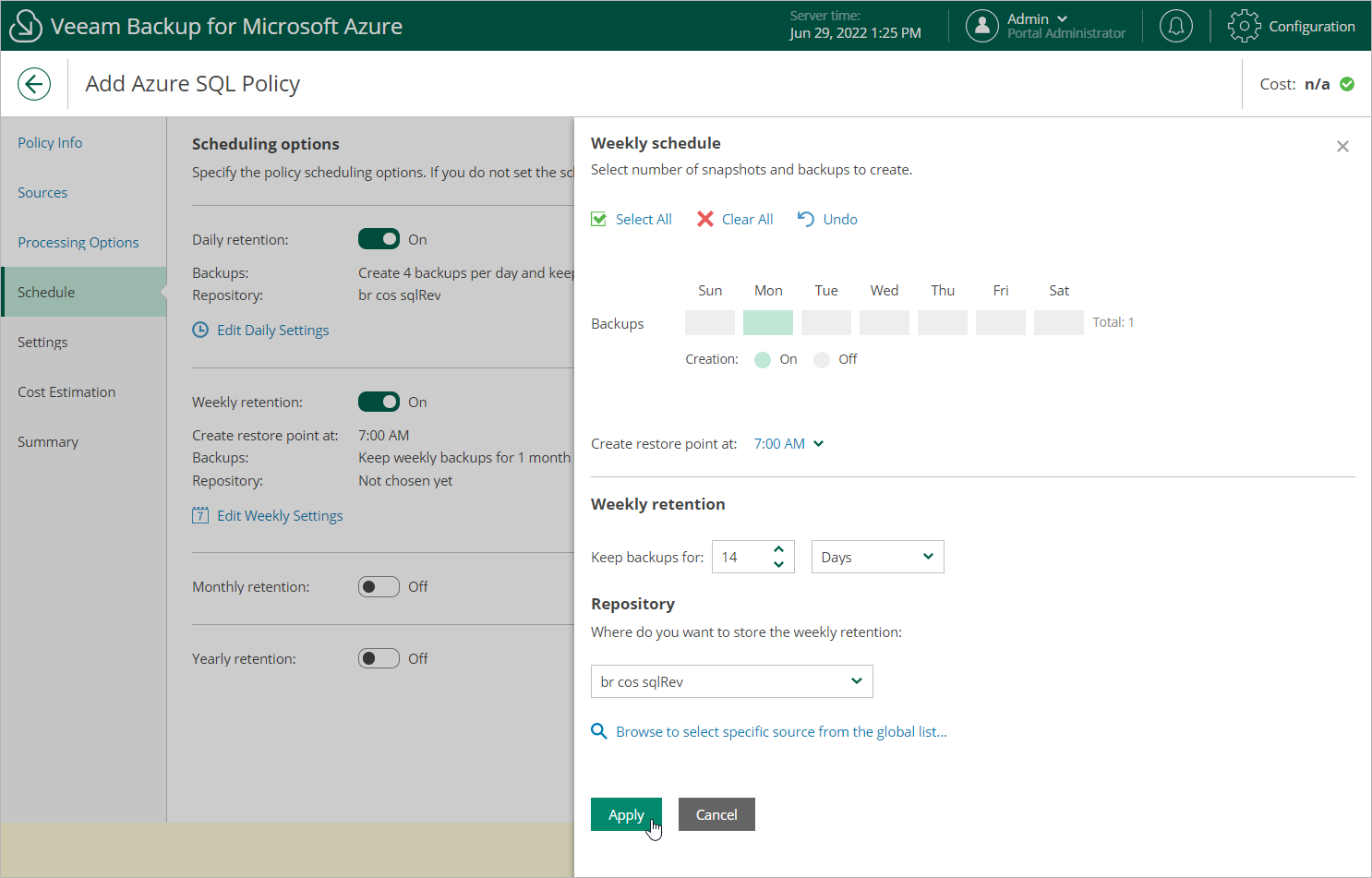Click the Edit Daily Settings clock icon

(x=200, y=330)
